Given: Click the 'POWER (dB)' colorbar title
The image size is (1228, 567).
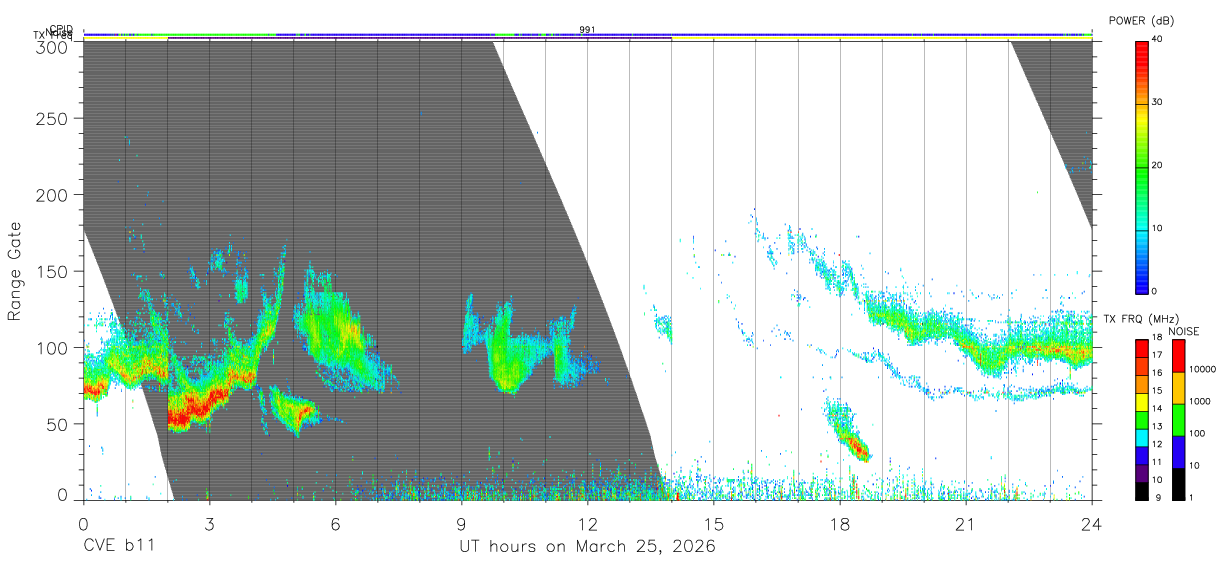Looking at the screenshot, I should coord(1141,20).
